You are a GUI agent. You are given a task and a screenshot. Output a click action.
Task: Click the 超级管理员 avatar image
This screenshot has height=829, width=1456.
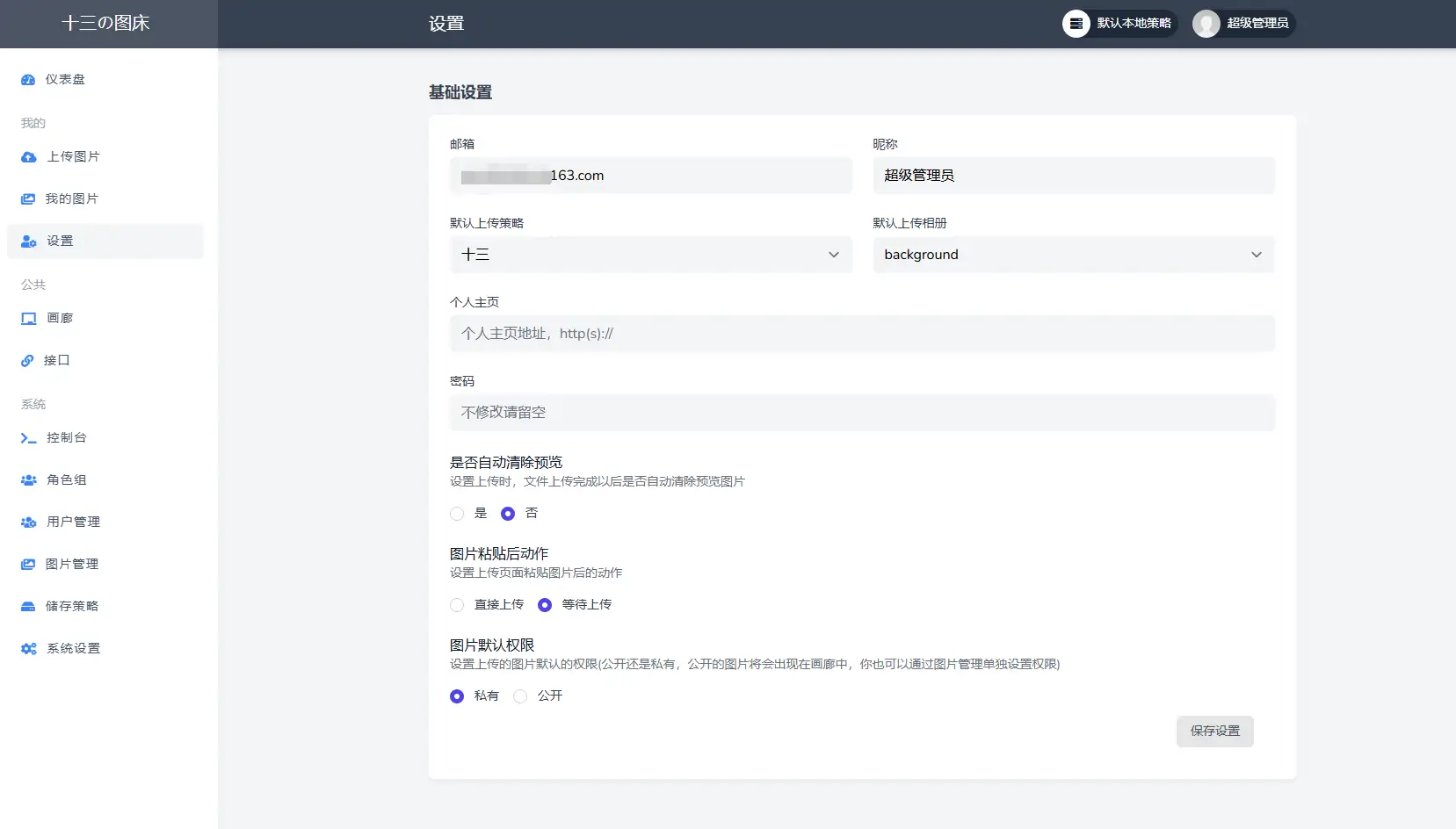1204,24
